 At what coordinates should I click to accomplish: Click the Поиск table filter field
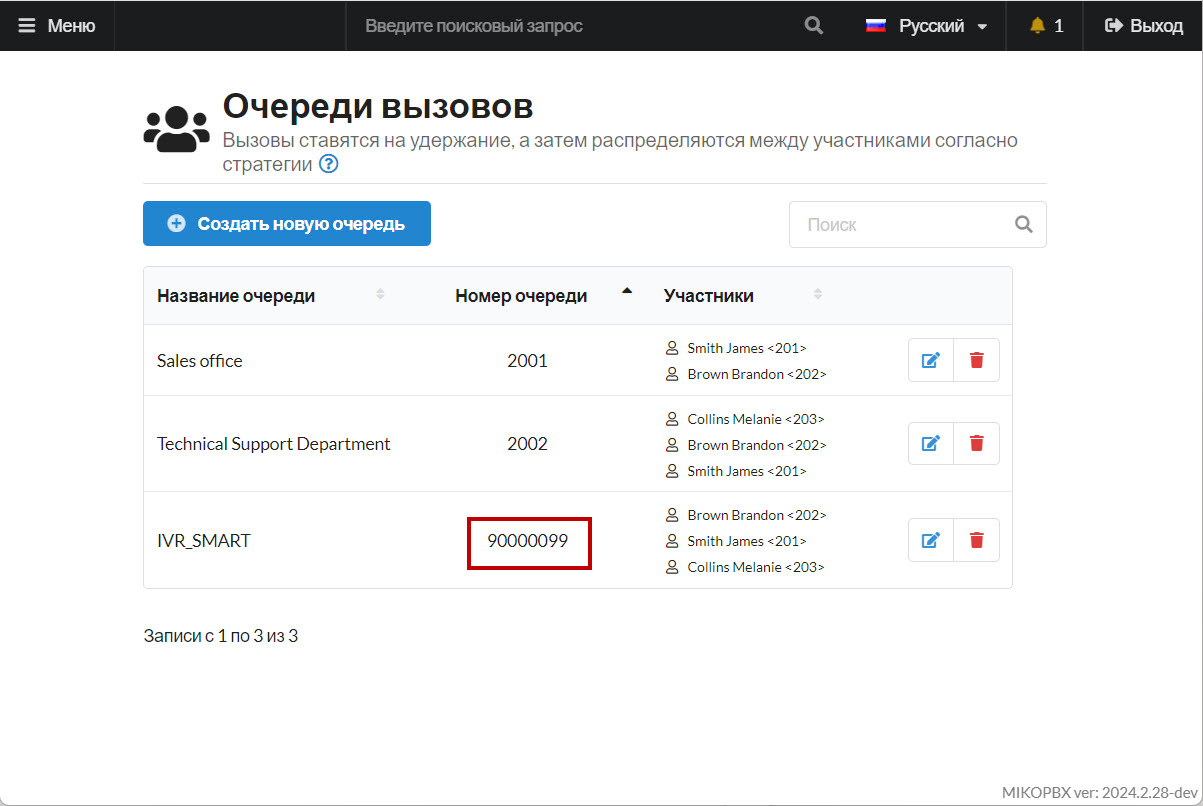pos(900,225)
